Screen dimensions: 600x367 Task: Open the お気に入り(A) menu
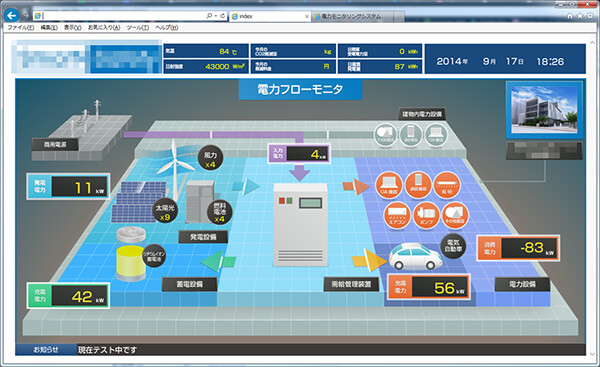(104, 28)
